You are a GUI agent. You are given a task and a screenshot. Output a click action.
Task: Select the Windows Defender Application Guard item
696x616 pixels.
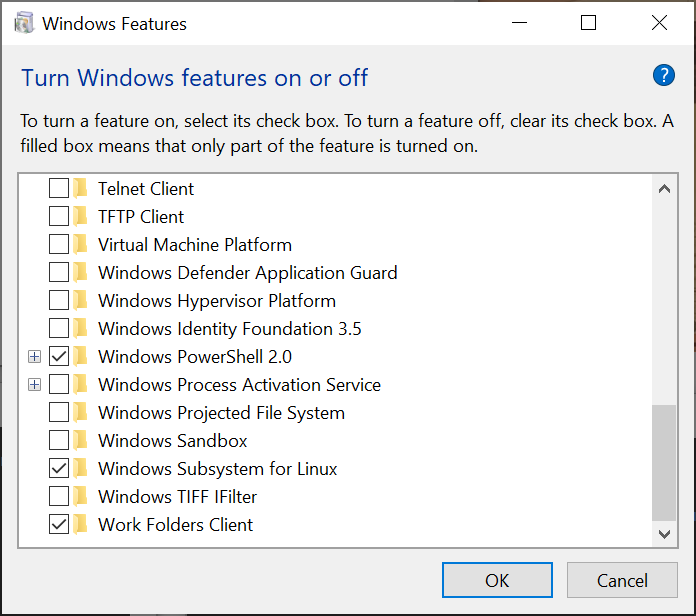pyautogui.click(x=247, y=273)
